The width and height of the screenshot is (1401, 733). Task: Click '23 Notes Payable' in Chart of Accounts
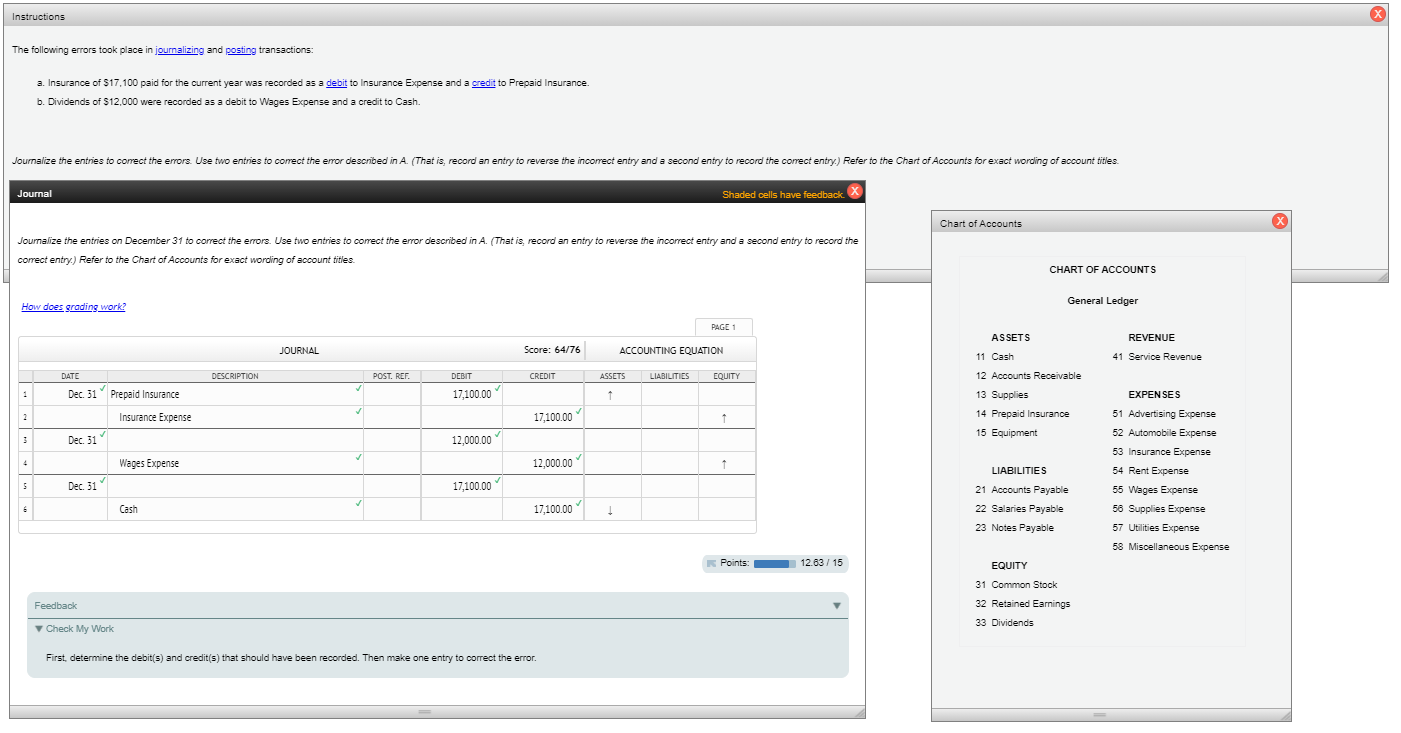(x=1014, y=528)
